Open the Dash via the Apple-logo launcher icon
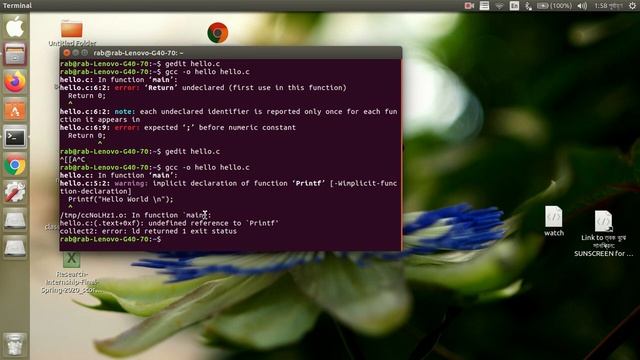The width and height of the screenshot is (640, 360). [x=15, y=27]
